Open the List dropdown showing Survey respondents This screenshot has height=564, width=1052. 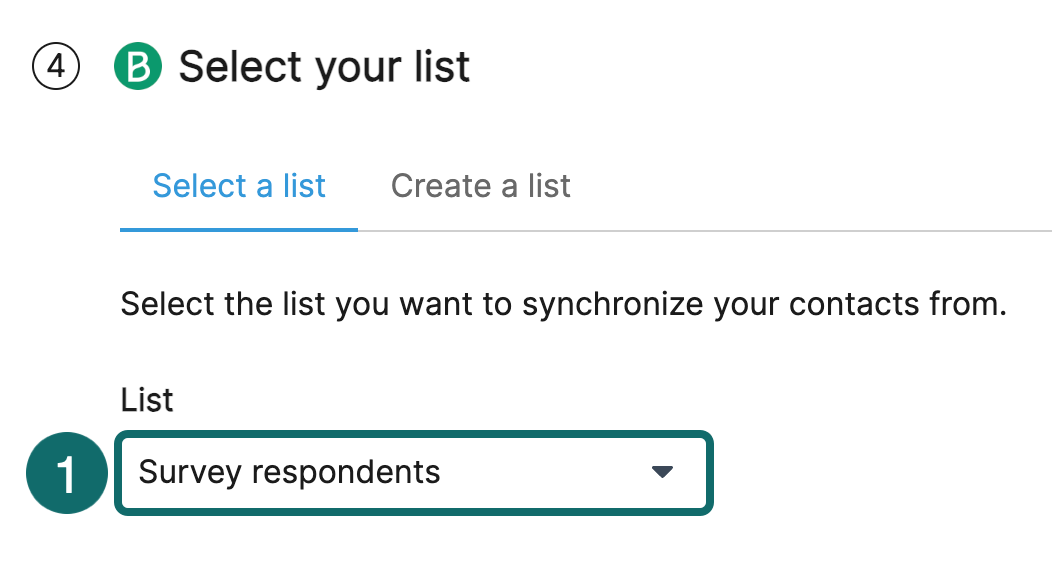click(413, 473)
